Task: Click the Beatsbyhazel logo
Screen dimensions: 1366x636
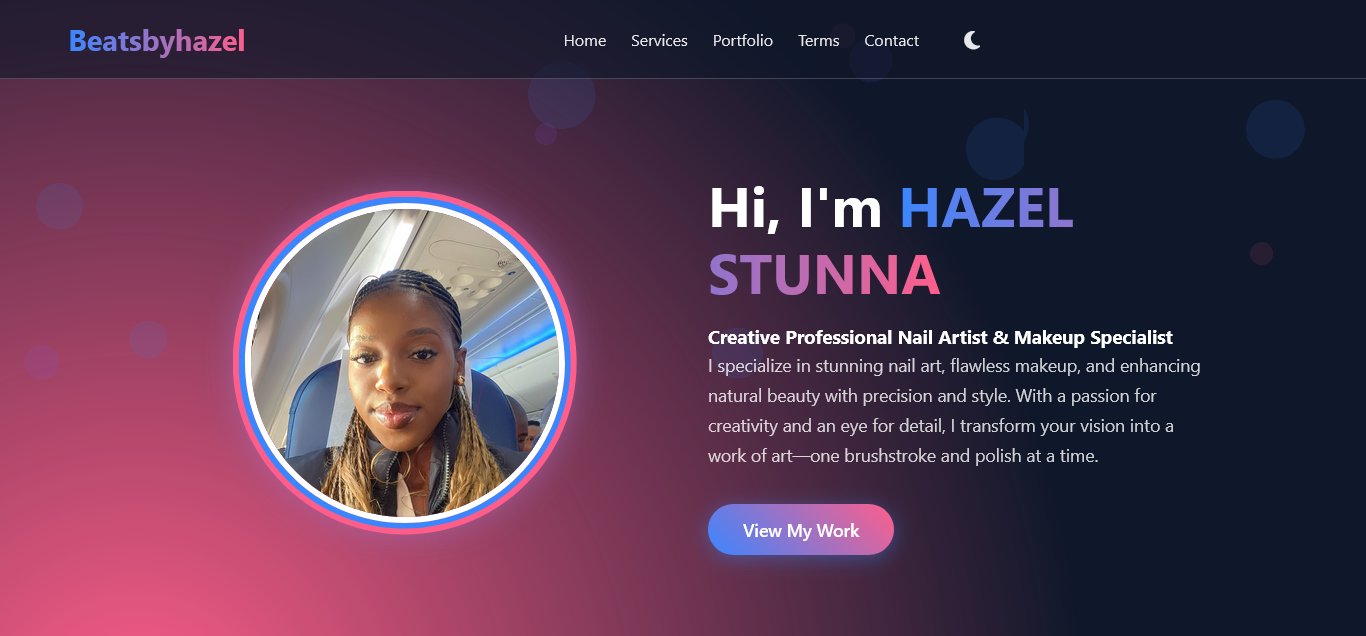Action: 157,41
